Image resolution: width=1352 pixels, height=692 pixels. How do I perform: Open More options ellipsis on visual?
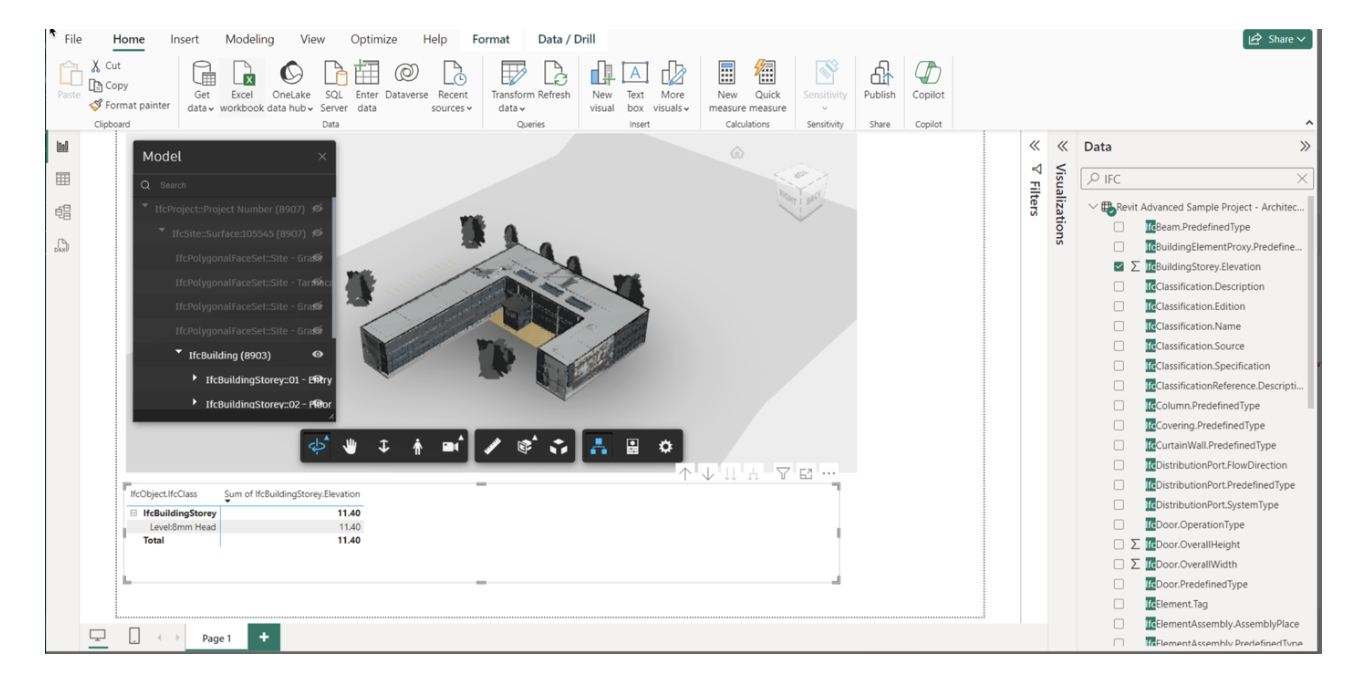(829, 474)
